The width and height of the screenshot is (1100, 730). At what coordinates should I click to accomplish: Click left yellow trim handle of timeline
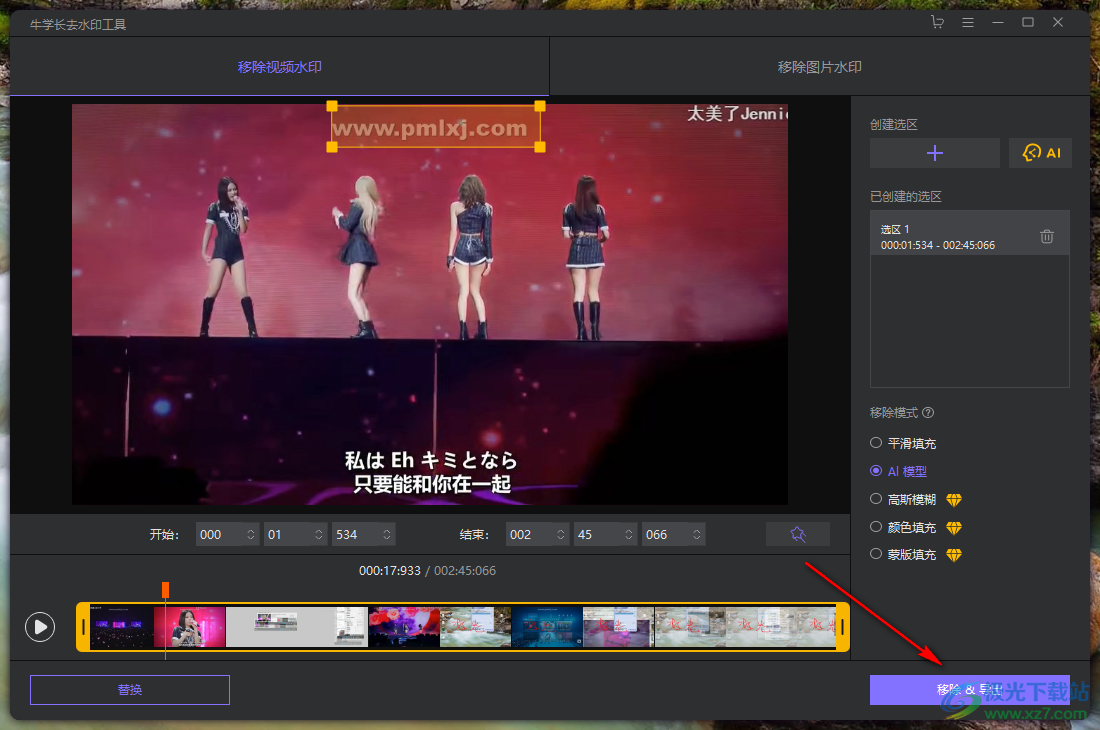83,627
